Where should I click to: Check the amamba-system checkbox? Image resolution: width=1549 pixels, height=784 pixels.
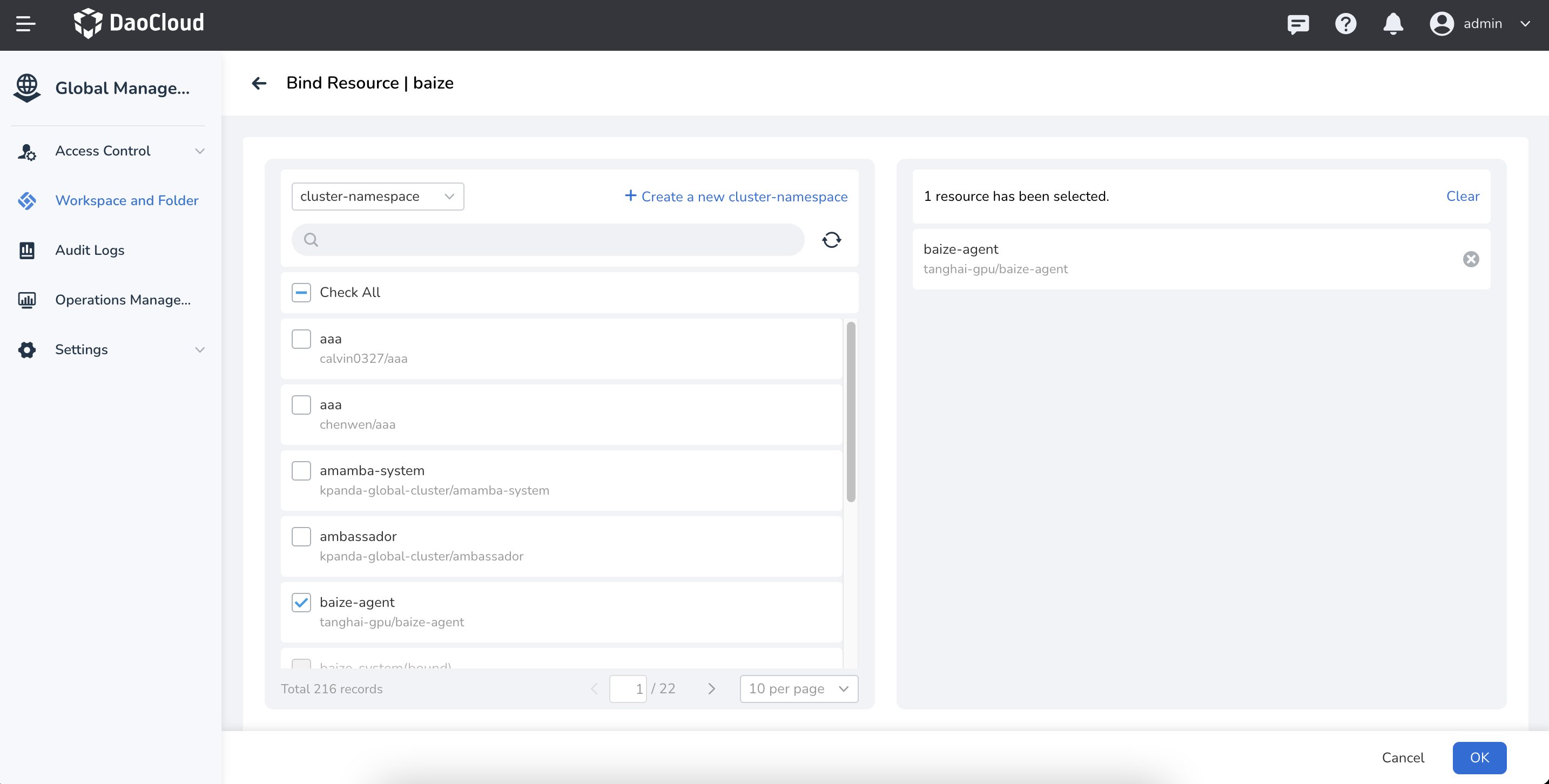tap(301, 471)
